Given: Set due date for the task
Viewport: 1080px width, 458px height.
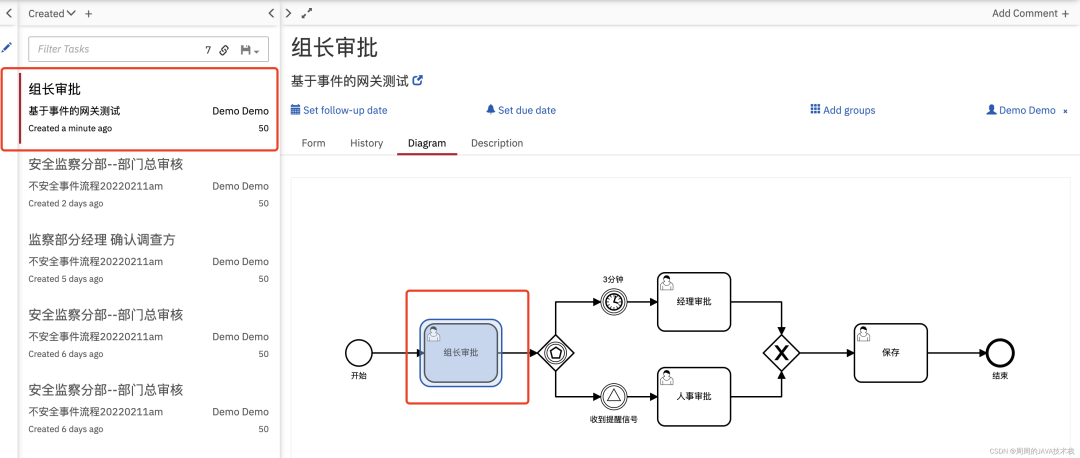Looking at the screenshot, I should pyautogui.click(x=521, y=110).
